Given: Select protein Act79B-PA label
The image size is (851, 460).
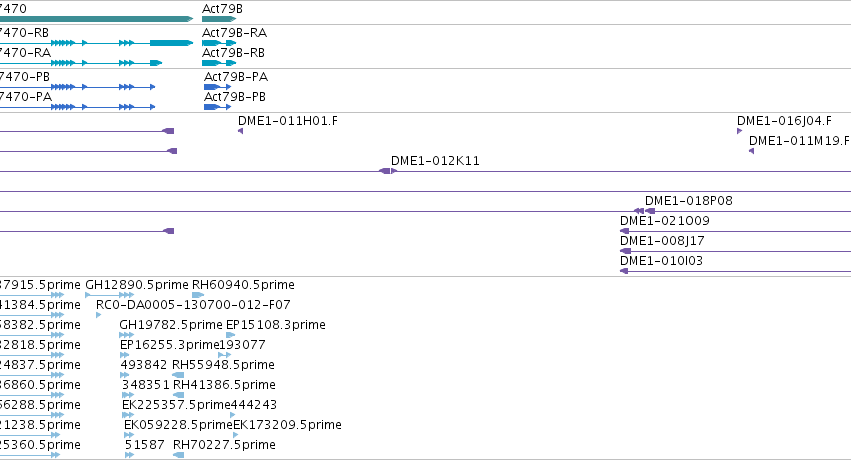Looking at the screenshot, I should pos(236,76).
